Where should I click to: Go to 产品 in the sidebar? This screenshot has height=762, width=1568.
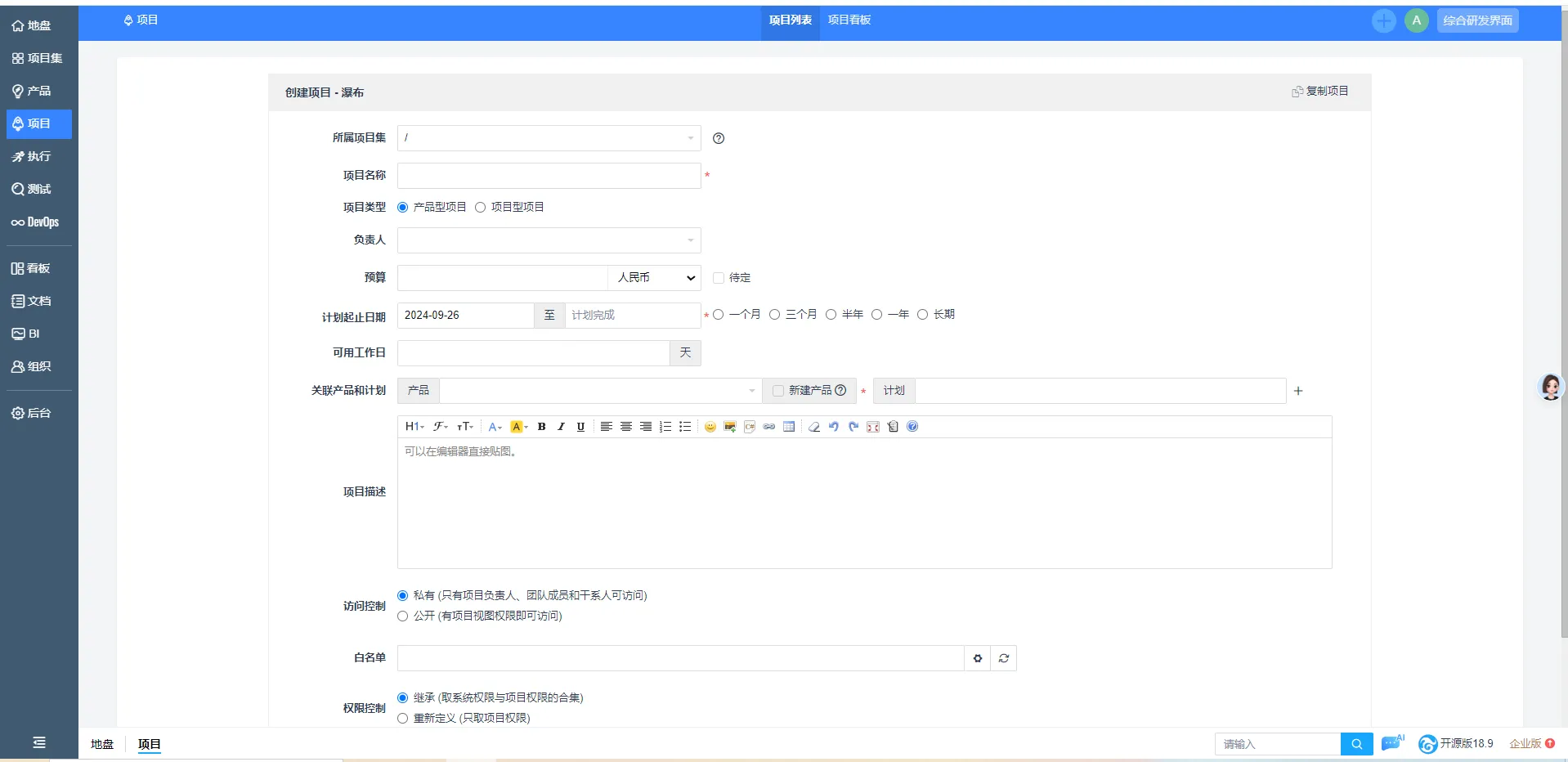[x=38, y=92]
